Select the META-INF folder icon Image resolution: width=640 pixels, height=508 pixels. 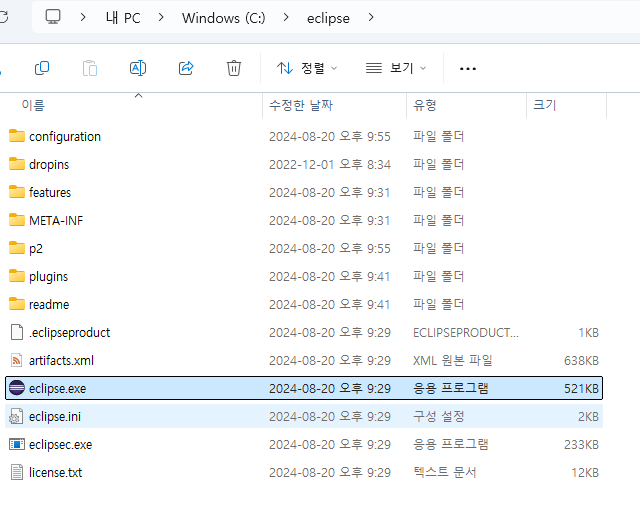(x=17, y=220)
